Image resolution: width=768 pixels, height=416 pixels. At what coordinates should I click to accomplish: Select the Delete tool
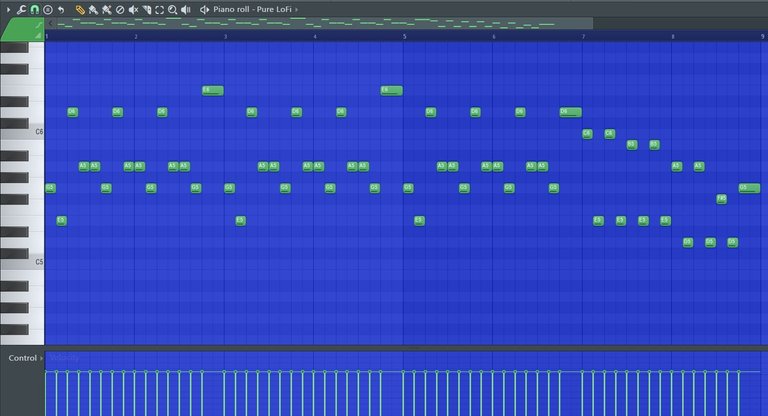(120, 9)
